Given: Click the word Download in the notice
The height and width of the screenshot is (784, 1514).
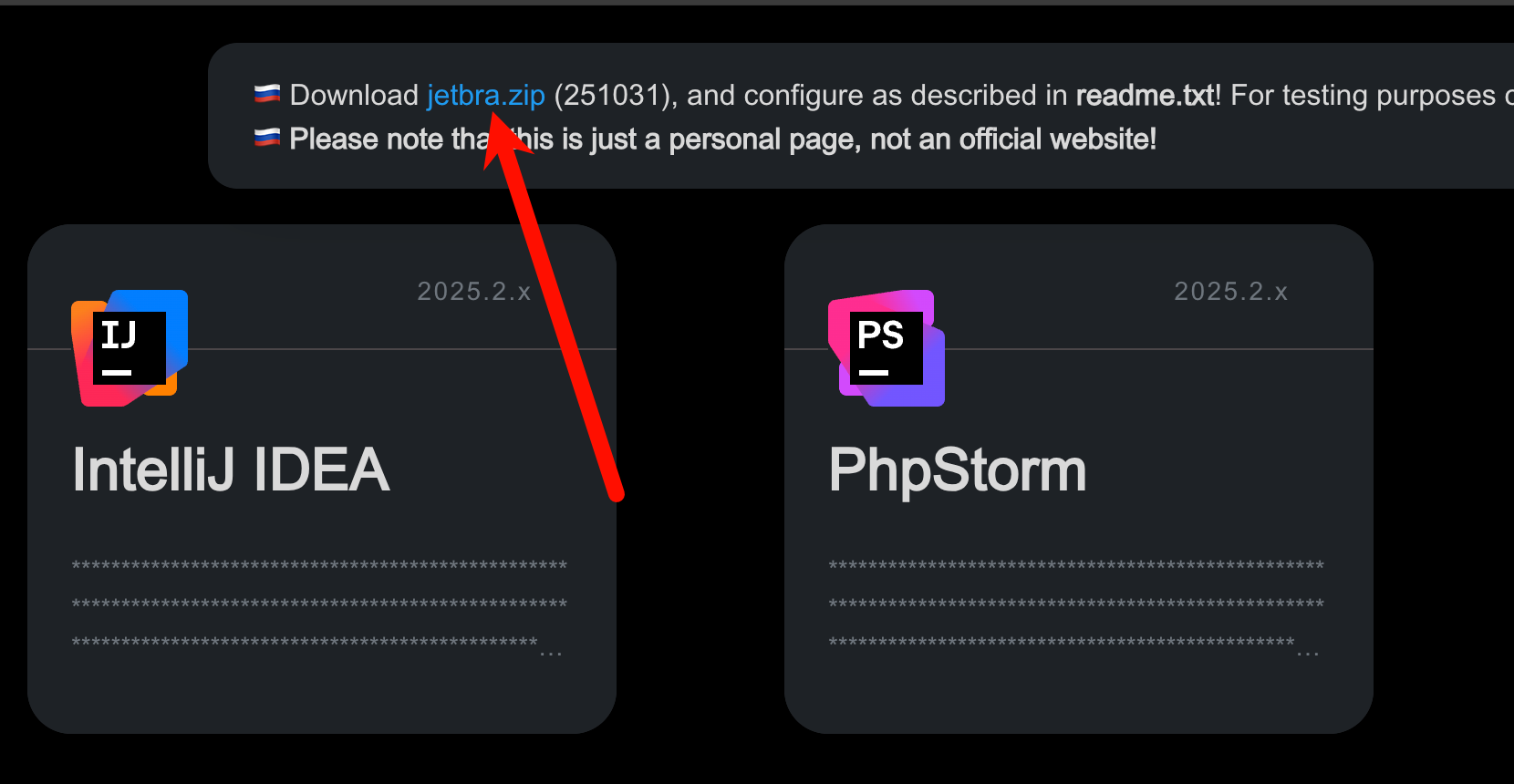Looking at the screenshot, I should [x=354, y=96].
